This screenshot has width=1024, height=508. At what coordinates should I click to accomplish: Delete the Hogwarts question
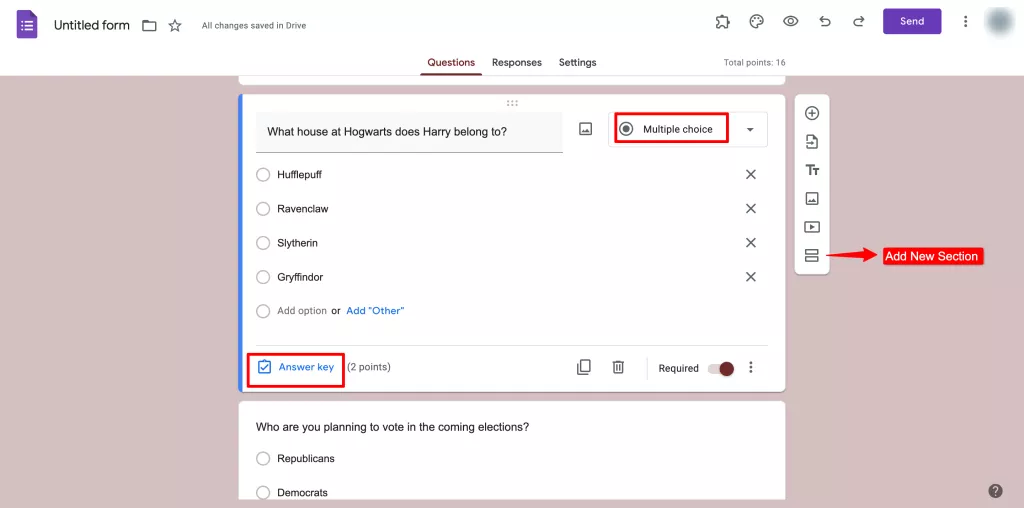618,368
